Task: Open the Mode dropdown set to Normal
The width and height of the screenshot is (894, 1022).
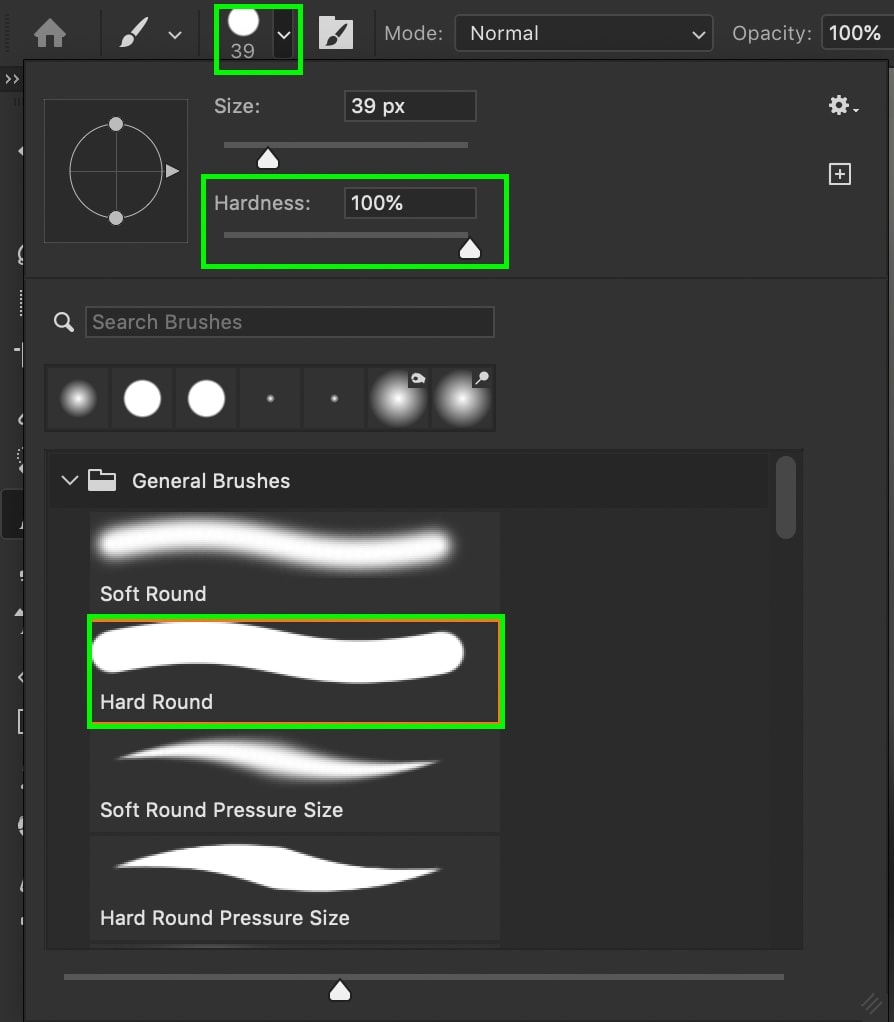Action: click(x=583, y=33)
